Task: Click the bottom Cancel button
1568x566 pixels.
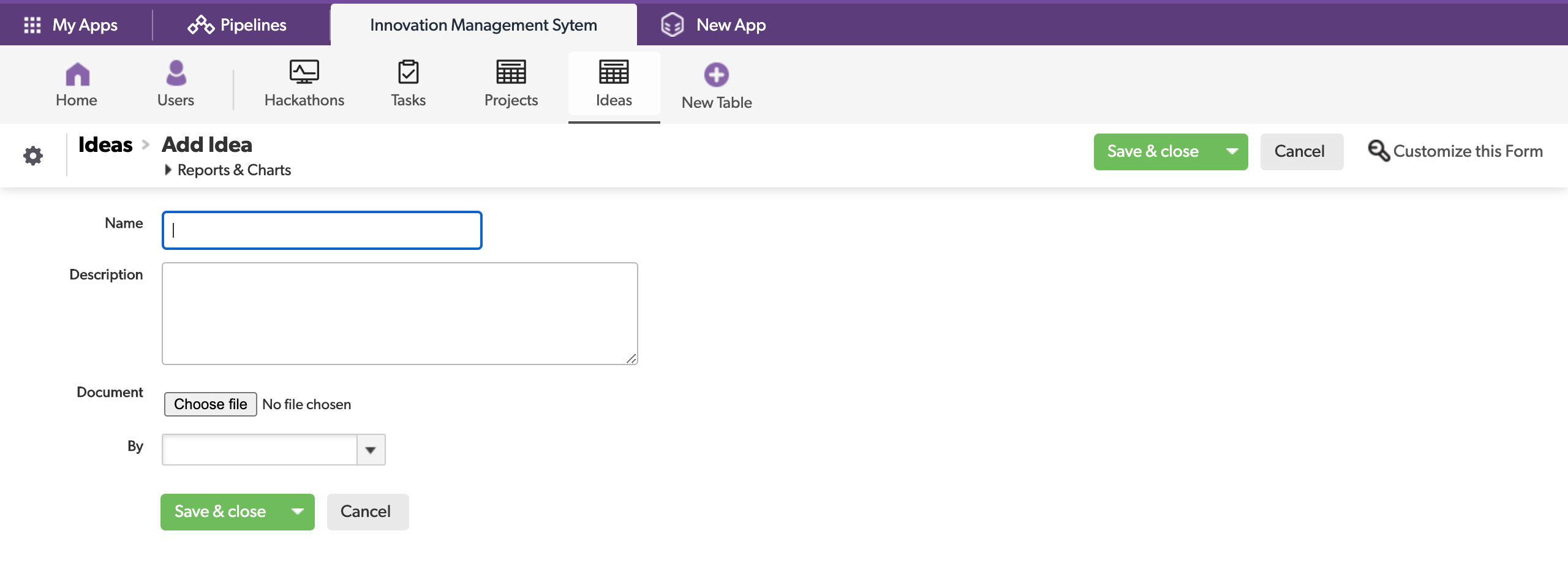Action: click(x=367, y=511)
